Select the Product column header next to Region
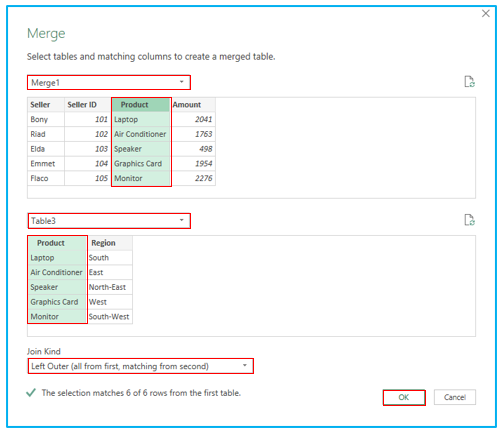This screenshot has width=503, height=433. click(57, 243)
